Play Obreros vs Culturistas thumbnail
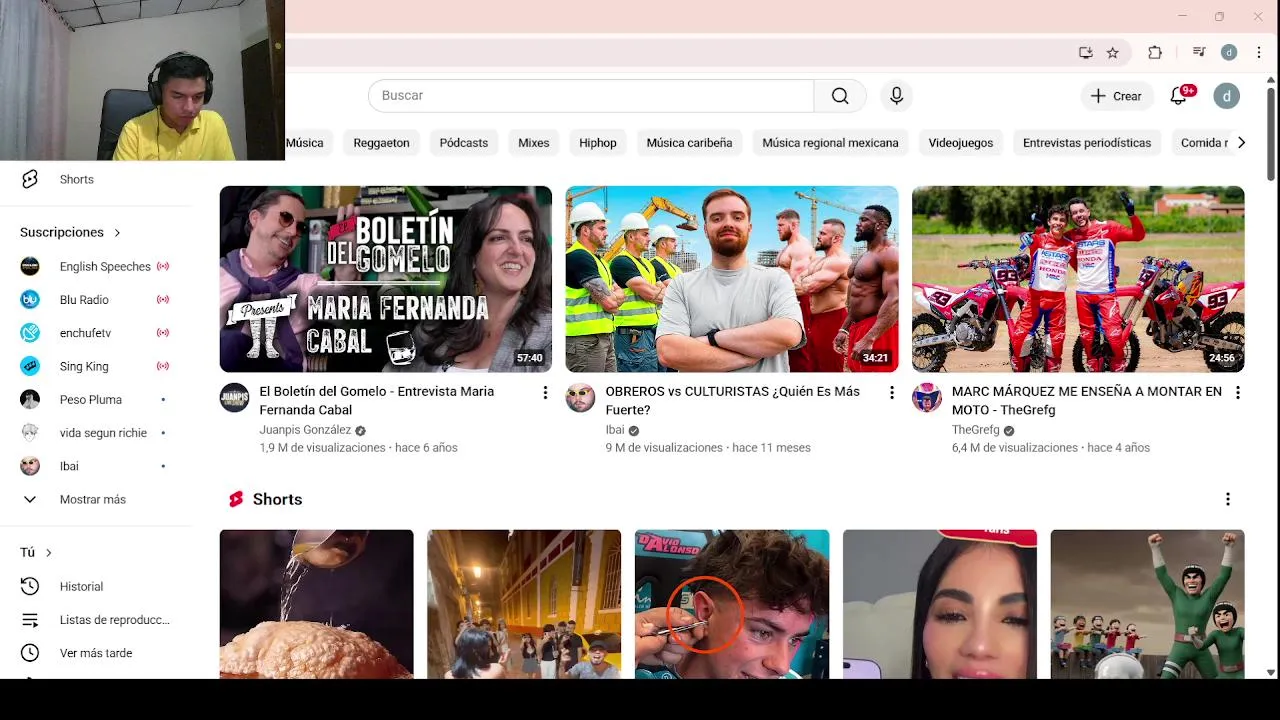The image size is (1280, 720). click(x=732, y=279)
